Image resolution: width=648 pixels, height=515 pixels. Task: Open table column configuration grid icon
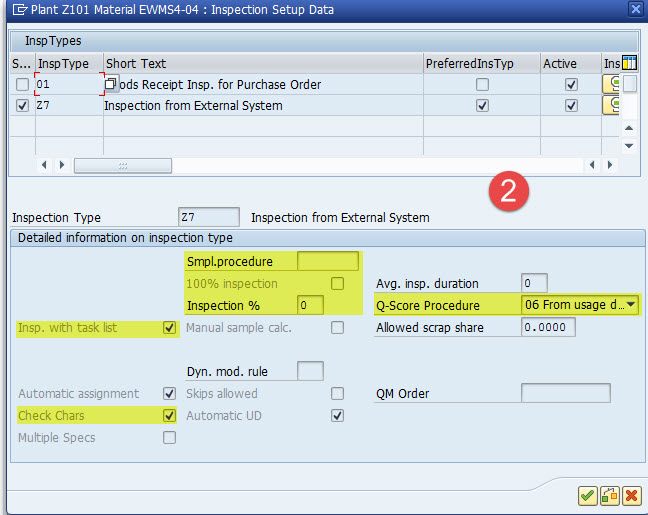tap(629, 64)
